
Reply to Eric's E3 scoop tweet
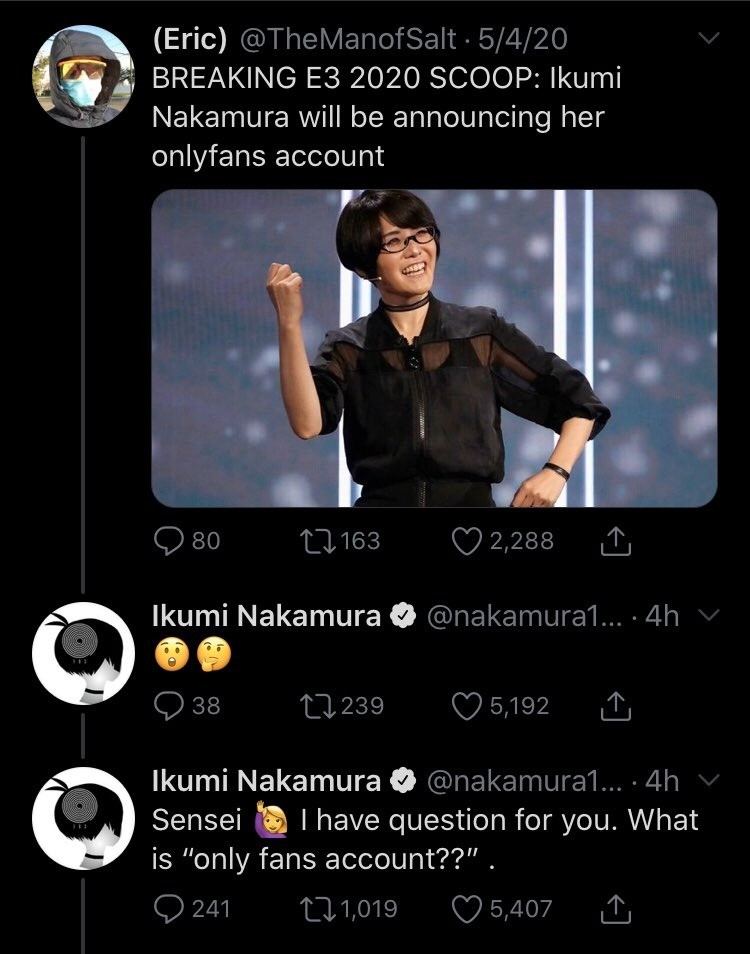166,541
